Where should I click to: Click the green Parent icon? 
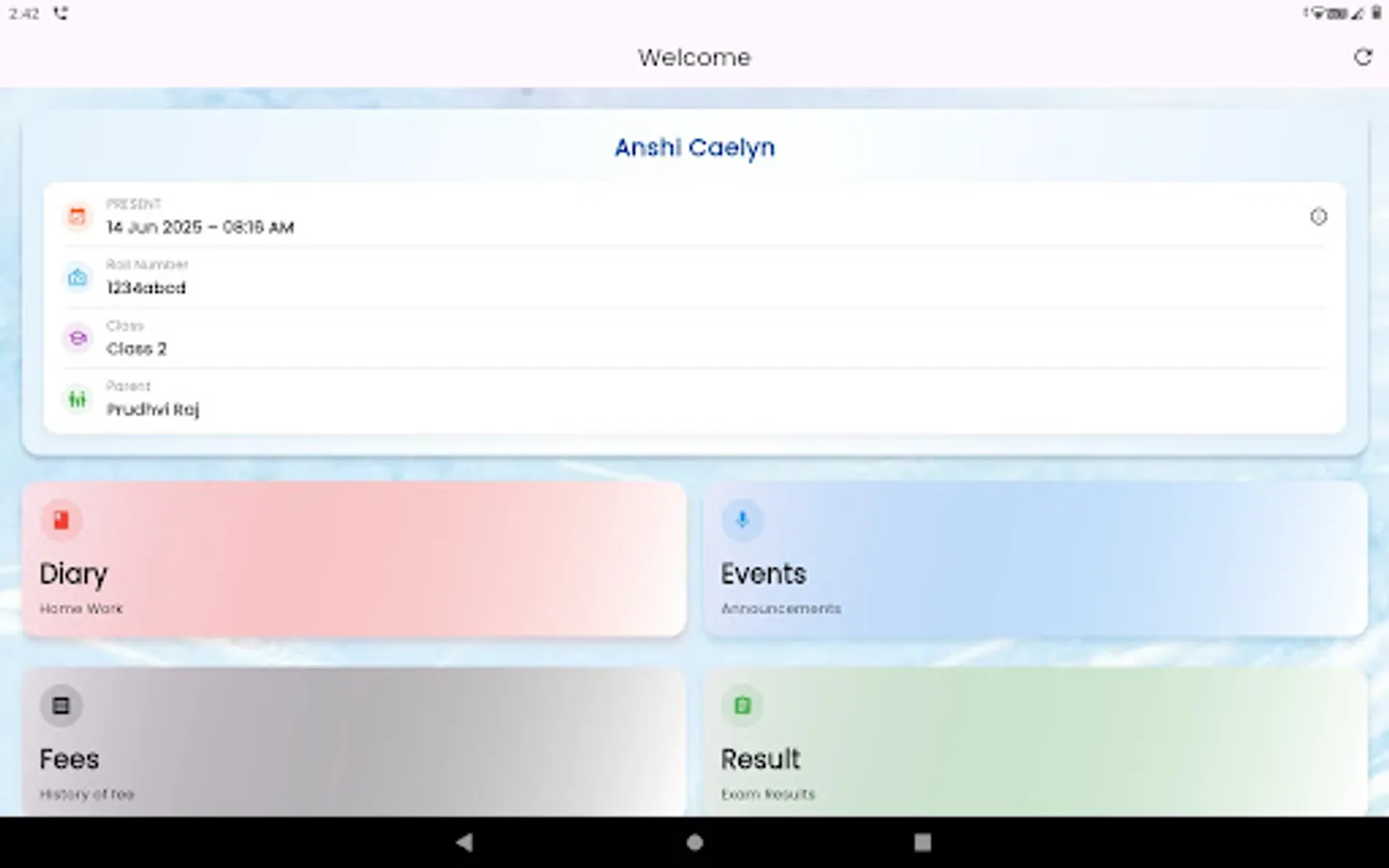77,399
